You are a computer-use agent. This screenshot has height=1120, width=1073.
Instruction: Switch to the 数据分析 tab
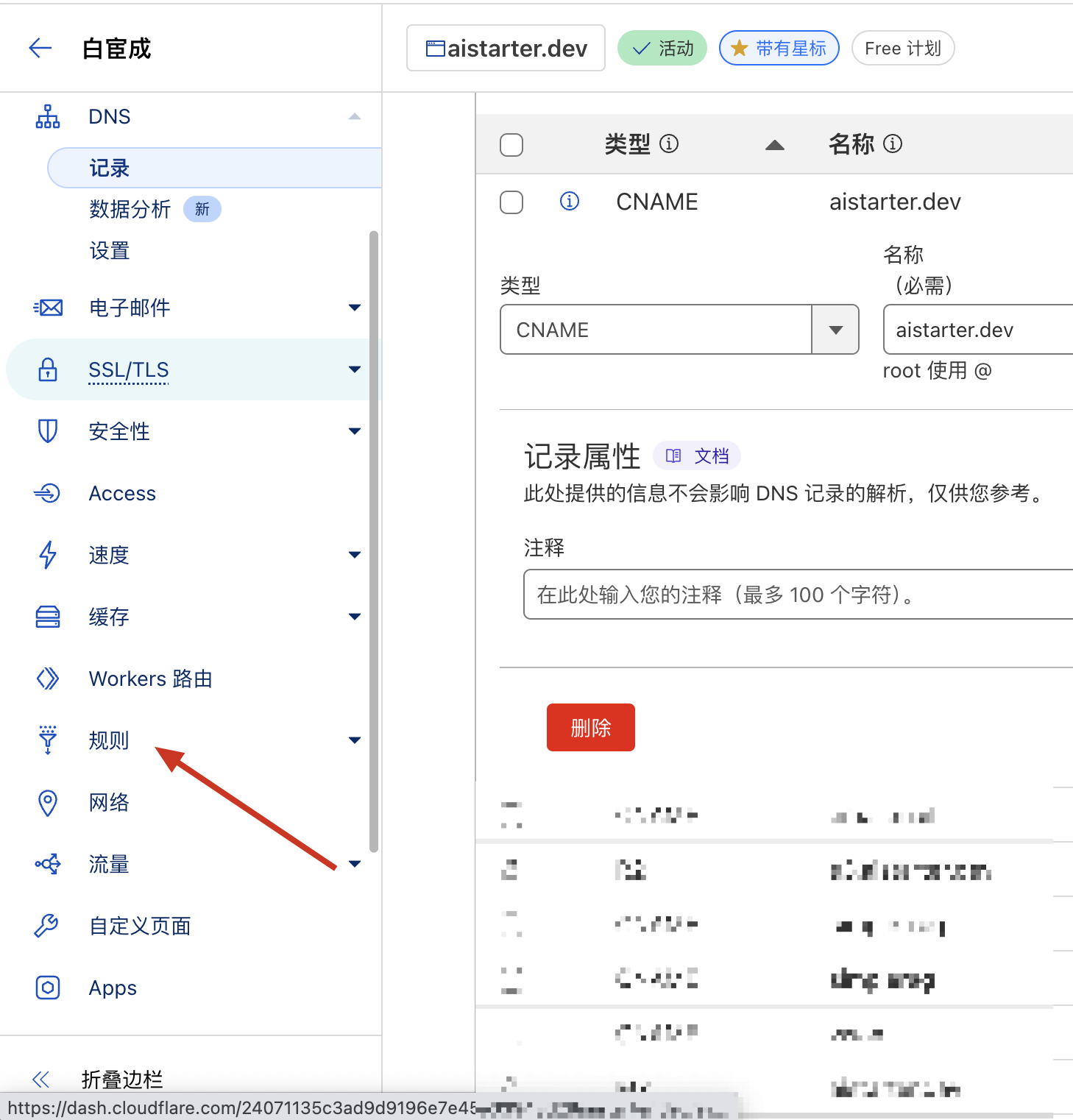(130, 209)
